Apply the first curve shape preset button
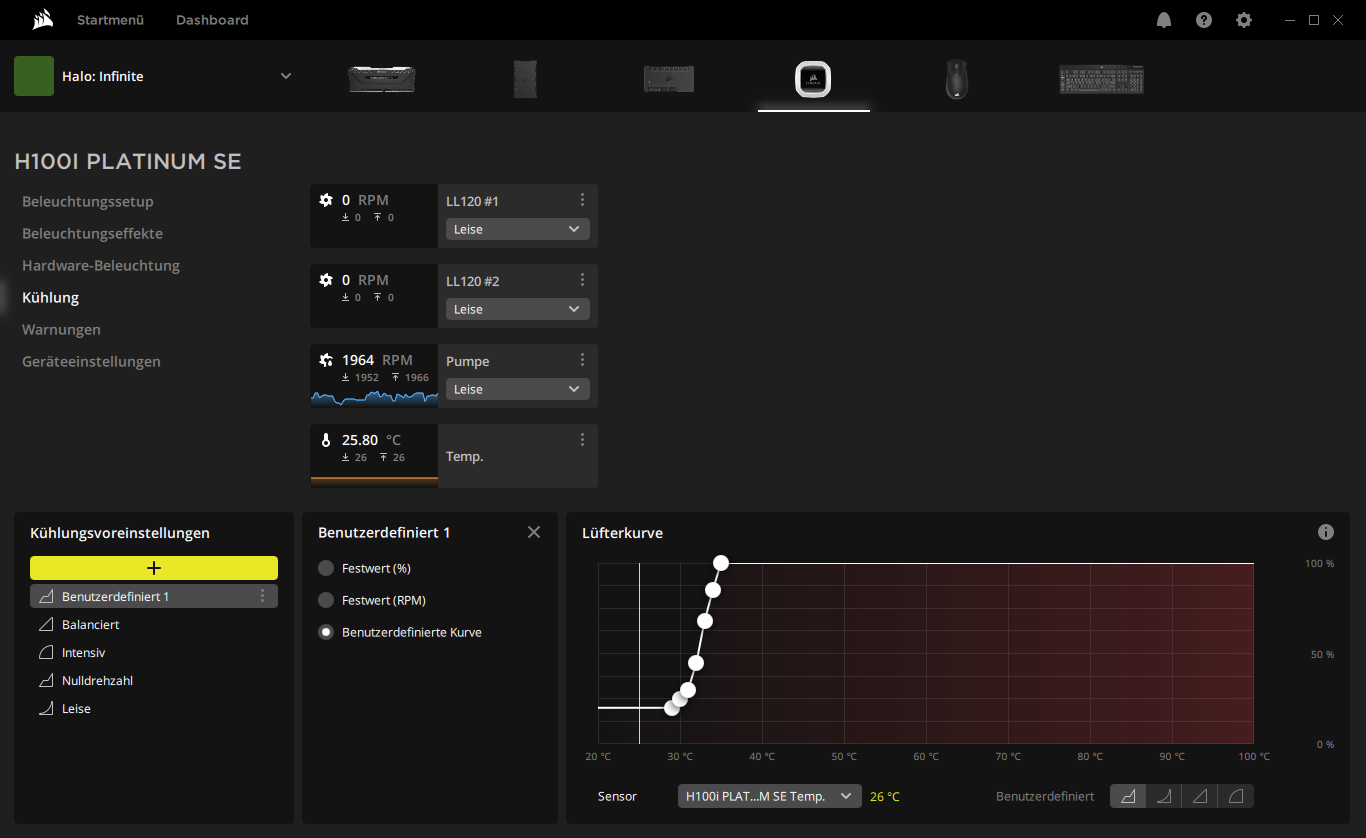This screenshot has width=1366, height=838. point(1128,796)
